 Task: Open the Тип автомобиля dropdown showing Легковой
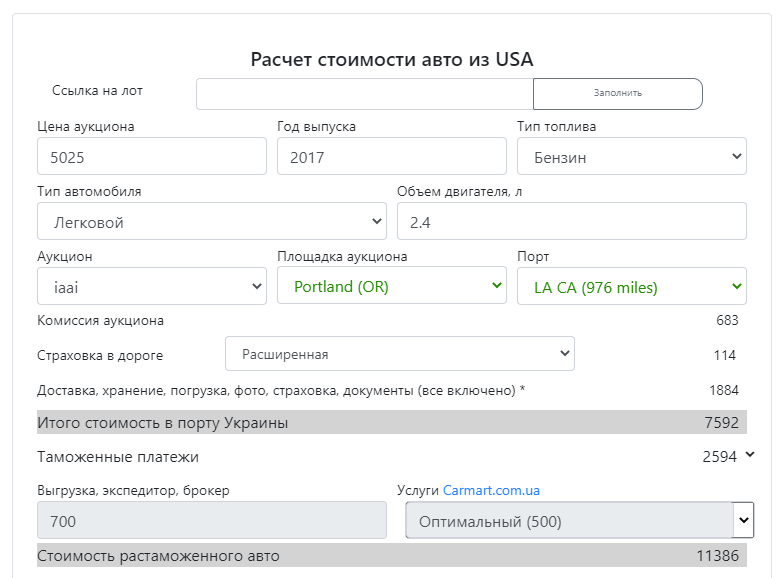pyautogui.click(x=211, y=221)
